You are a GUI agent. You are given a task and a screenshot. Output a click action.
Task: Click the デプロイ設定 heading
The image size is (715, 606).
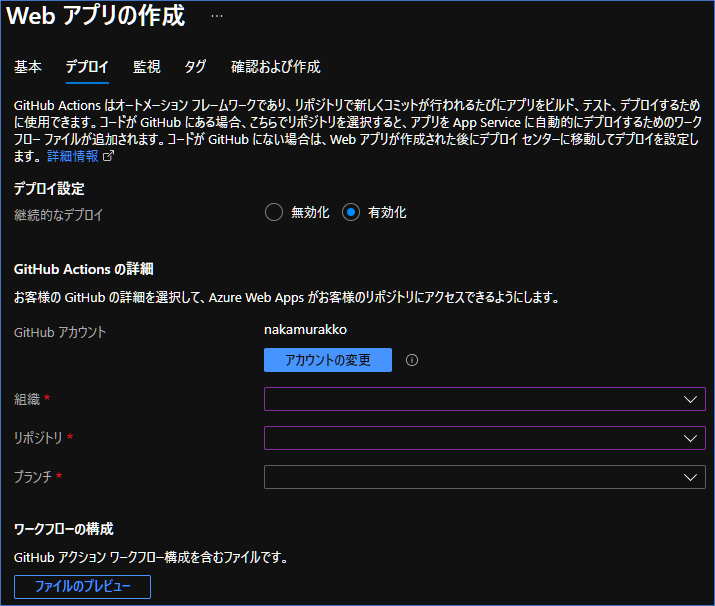pyautogui.click(x=49, y=188)
